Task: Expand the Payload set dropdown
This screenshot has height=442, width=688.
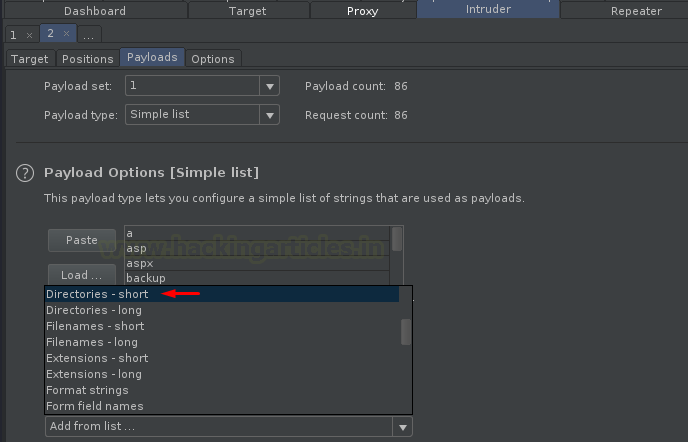Action: tap(270, 87)
